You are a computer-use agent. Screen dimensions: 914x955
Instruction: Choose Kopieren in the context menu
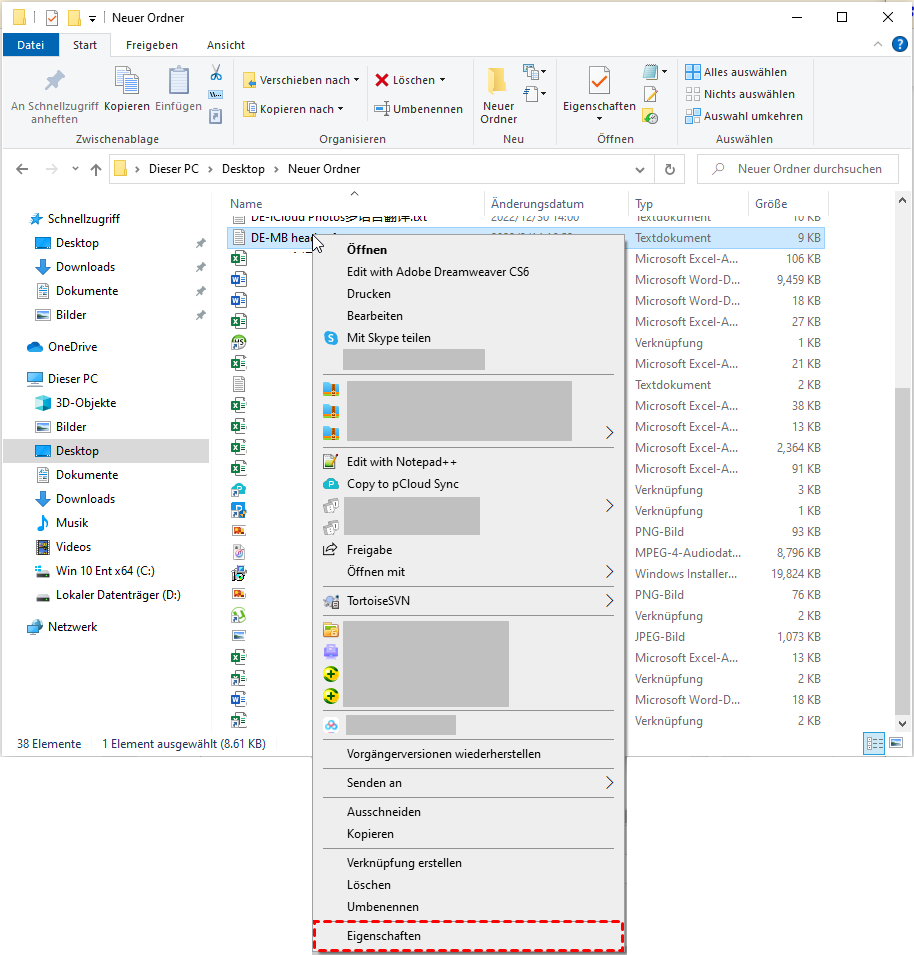[x=468, y=834]
